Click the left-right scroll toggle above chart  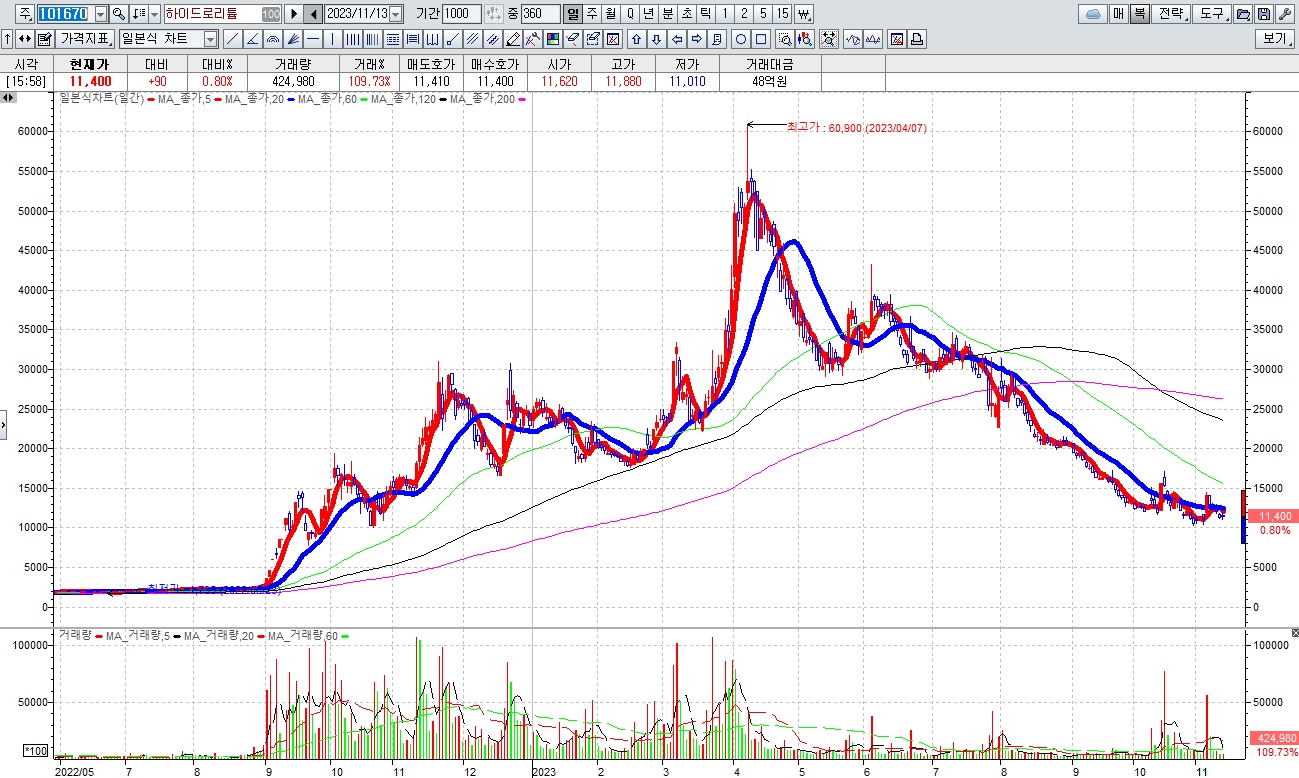[8, 98]
